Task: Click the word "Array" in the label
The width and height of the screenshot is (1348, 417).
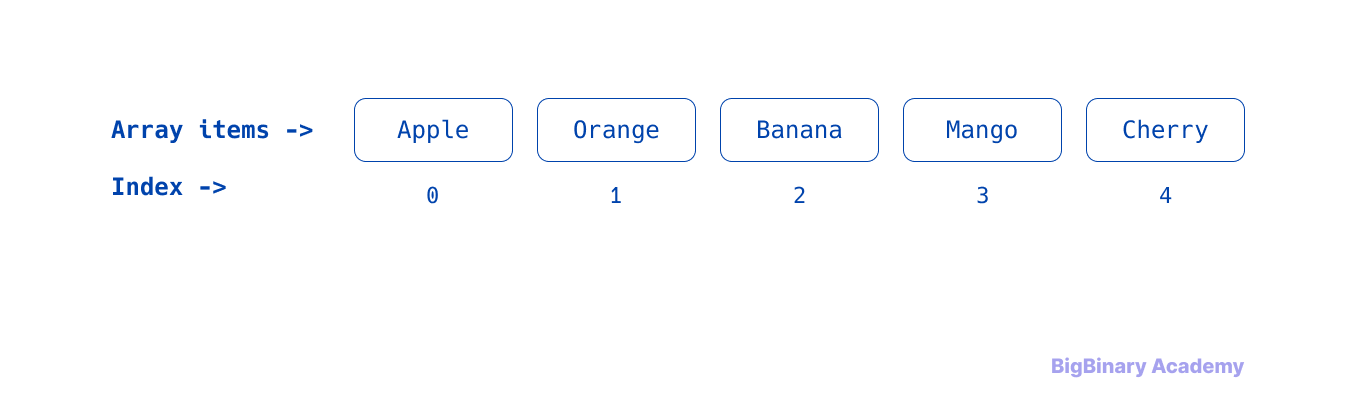Action: click(x=147, y=130)
